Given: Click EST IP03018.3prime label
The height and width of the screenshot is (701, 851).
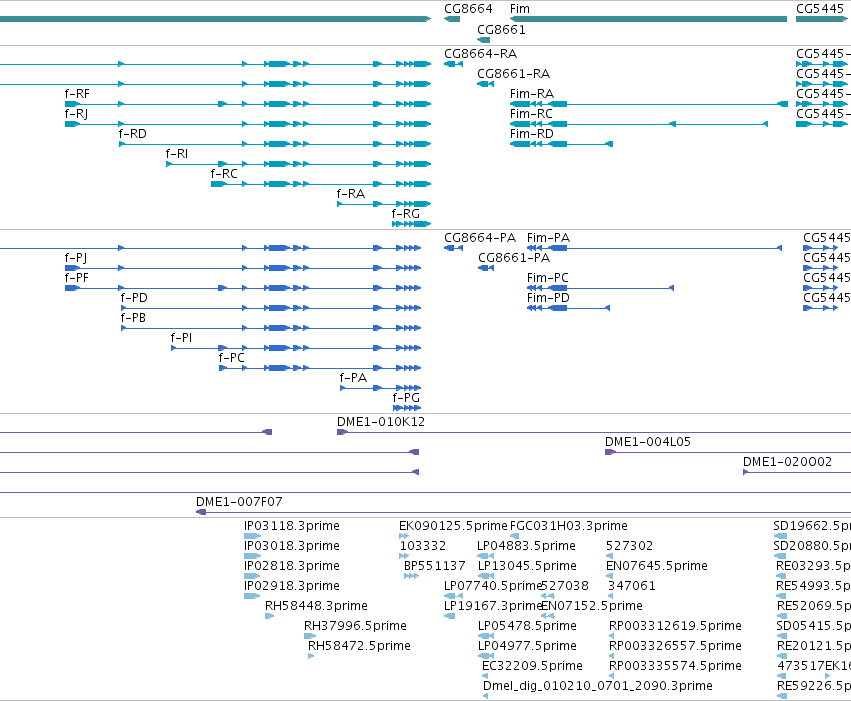Looking at the screenshot, I should click(291, 546).
